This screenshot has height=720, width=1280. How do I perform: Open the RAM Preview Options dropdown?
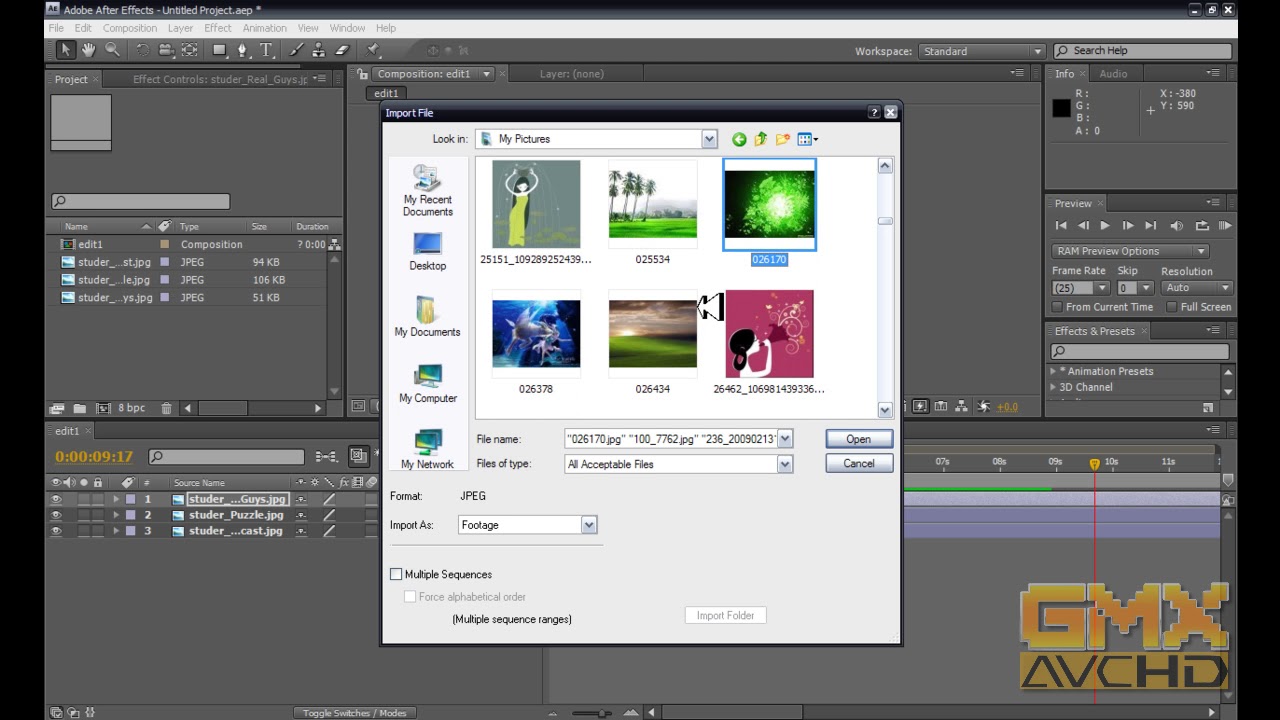(x=1131, y=251)
